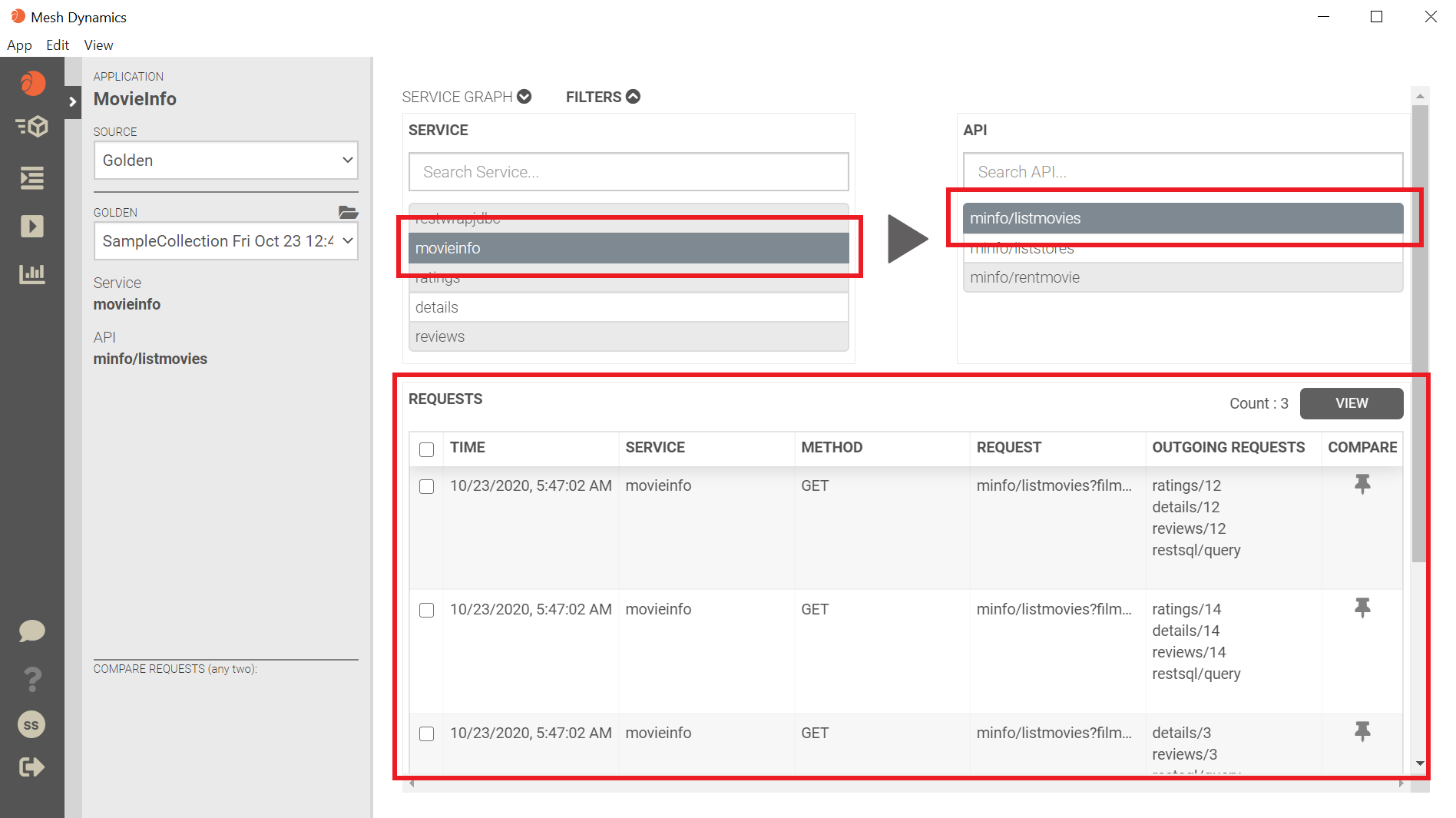
Task: Open golden collection folder icon
Action: 349,212
